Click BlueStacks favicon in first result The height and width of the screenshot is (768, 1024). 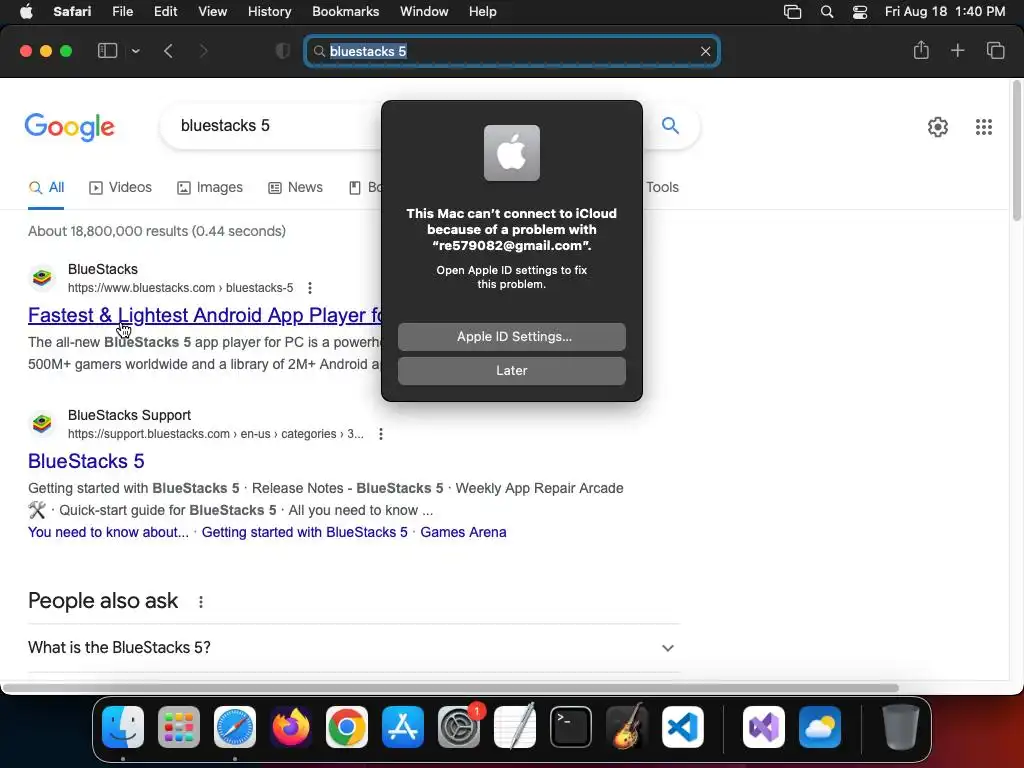(x=42, y=278)
